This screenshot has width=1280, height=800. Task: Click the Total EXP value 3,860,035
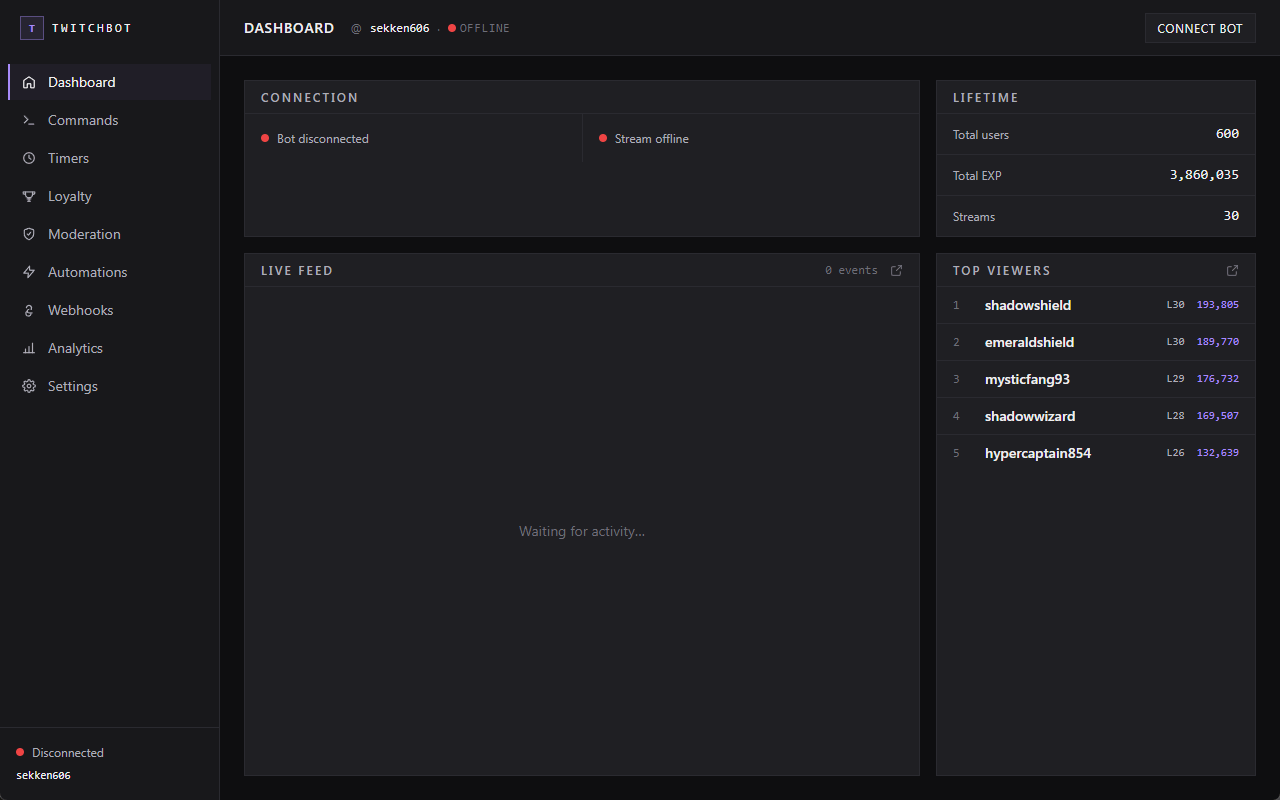click(x=1204, y=175)
